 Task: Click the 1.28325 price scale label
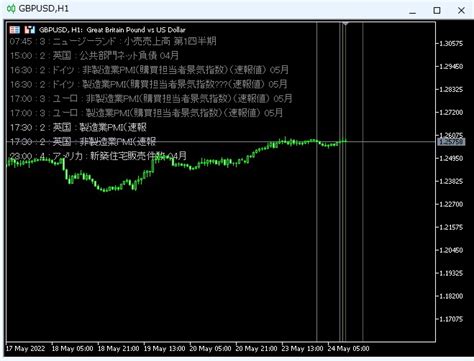pos(451,90)
